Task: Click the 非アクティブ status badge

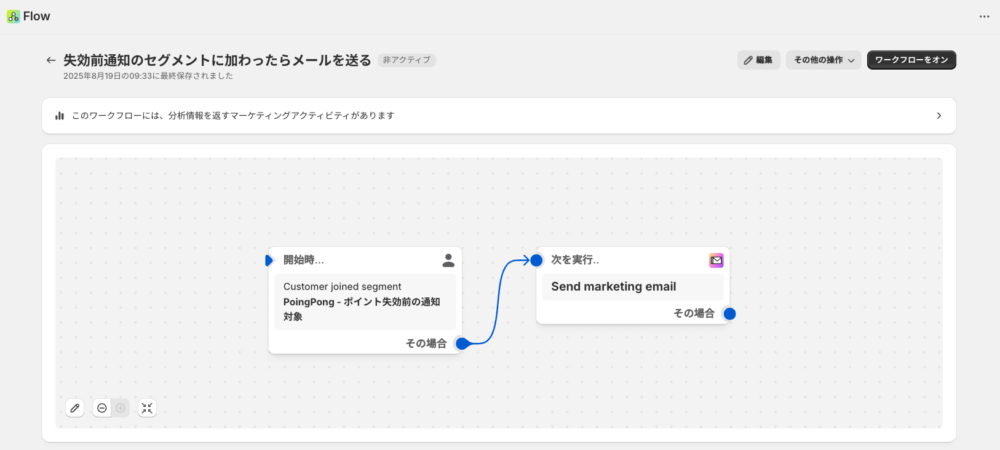Action: 407,60
